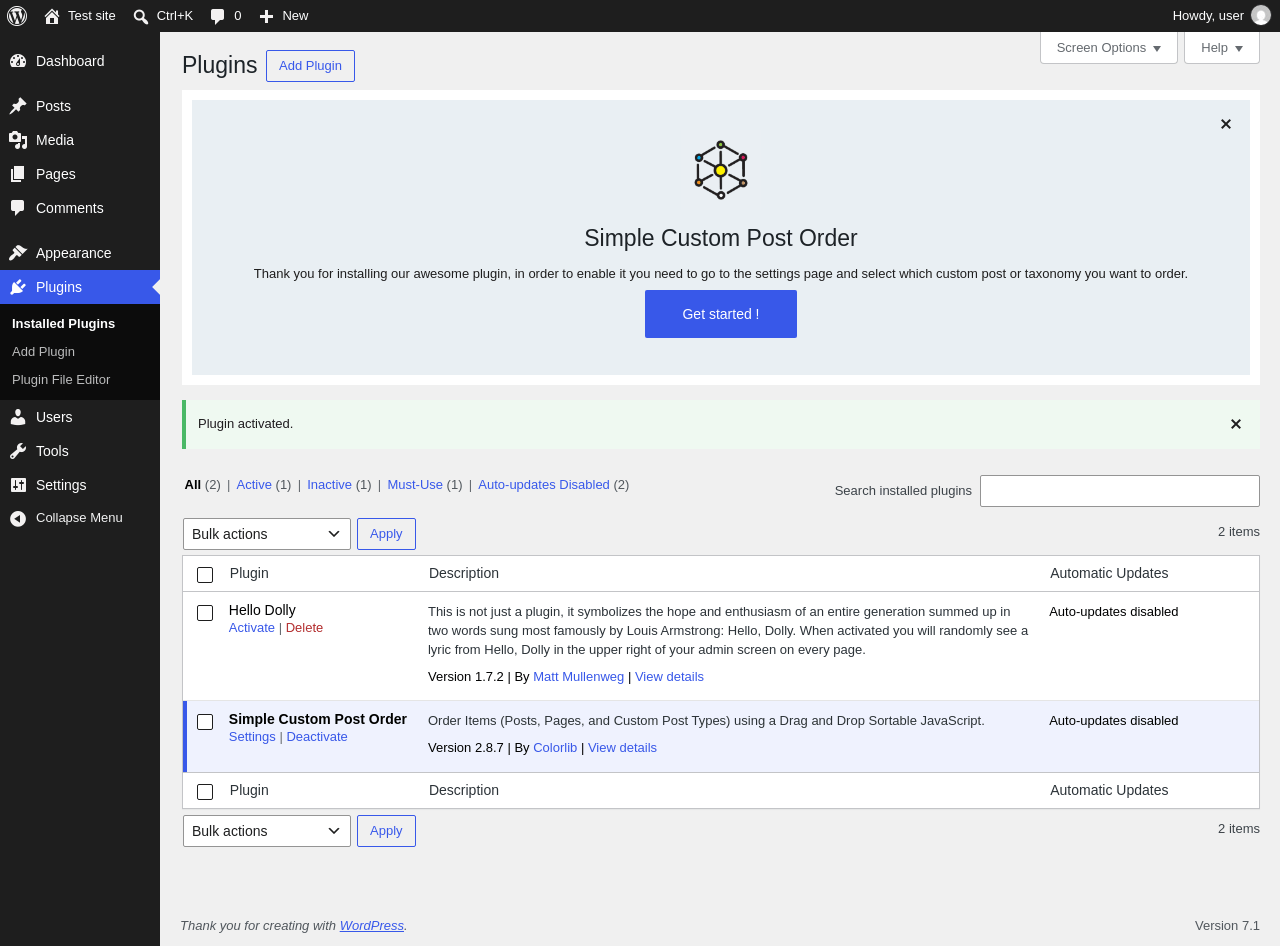Click the Description column header at top
The image size is (1280, 946).
464,573
